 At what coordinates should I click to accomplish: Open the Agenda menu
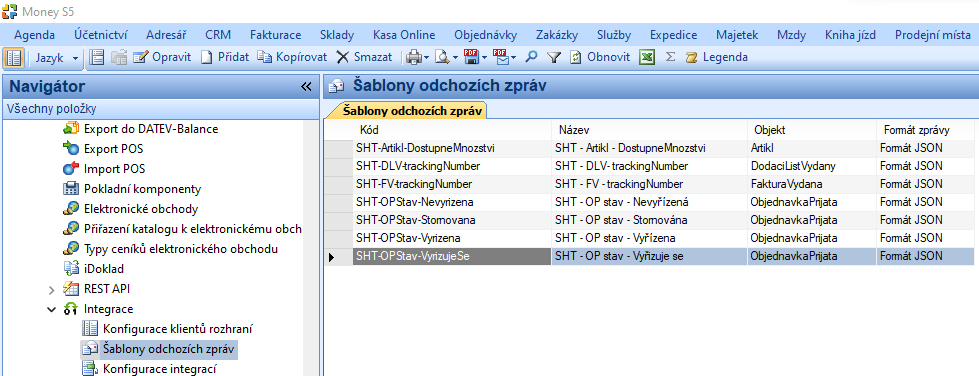click(34, 35)
